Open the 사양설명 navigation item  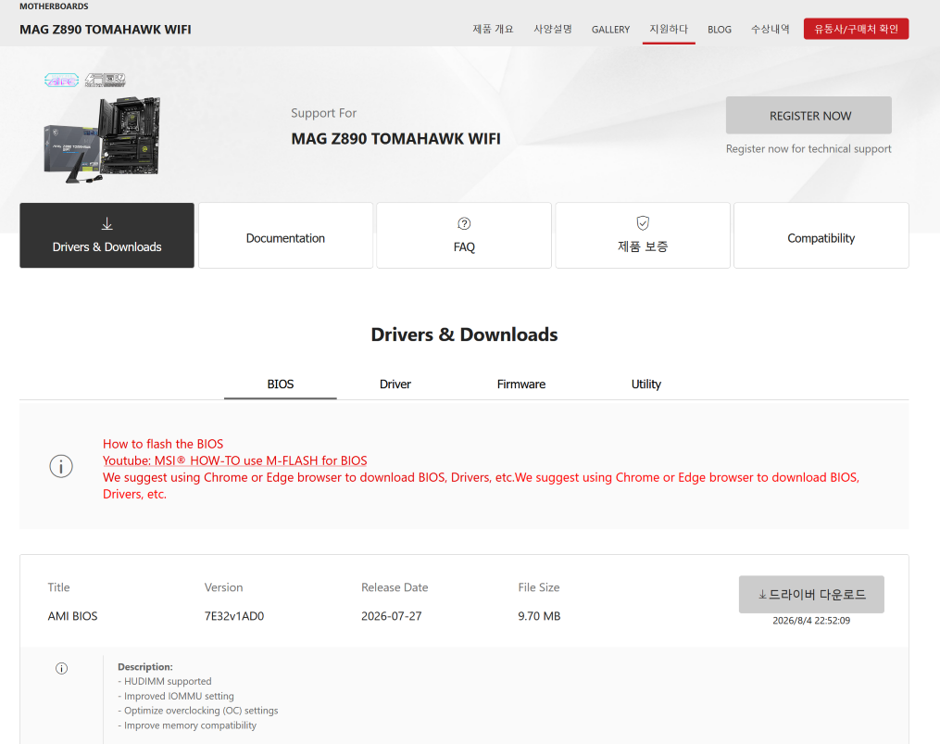[553, 29]
